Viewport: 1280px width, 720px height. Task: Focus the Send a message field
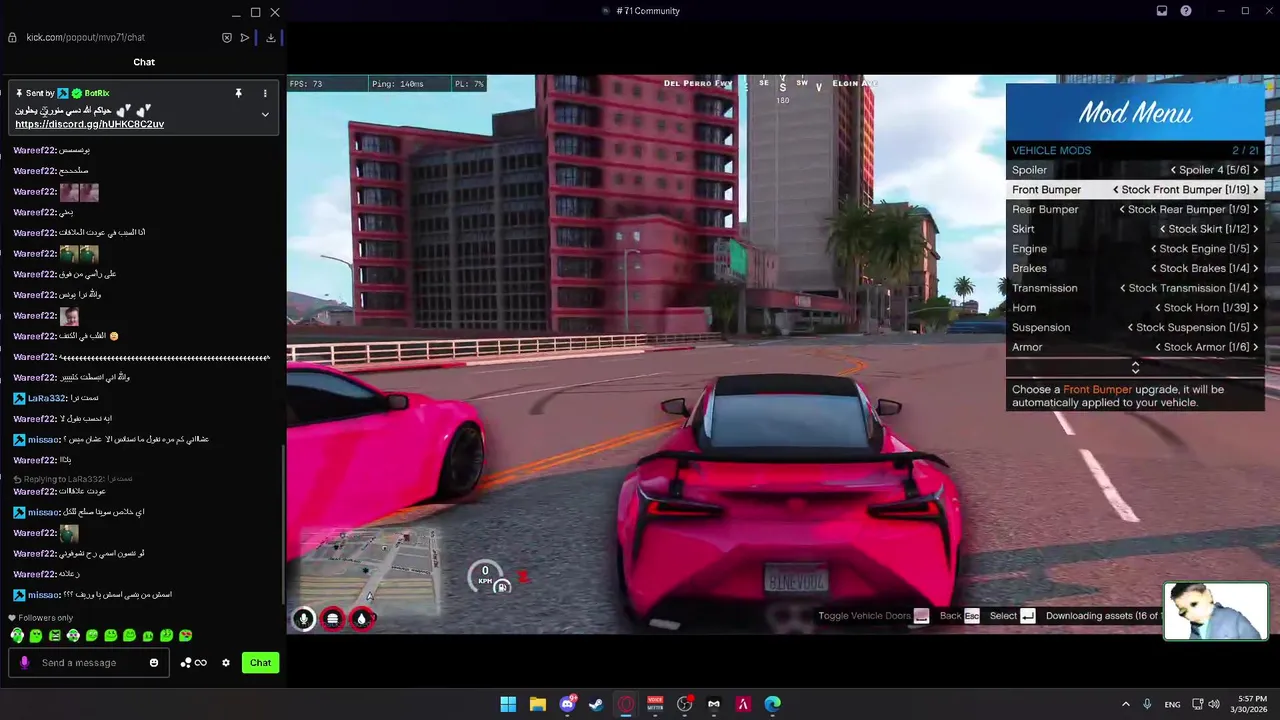[88, 662]
